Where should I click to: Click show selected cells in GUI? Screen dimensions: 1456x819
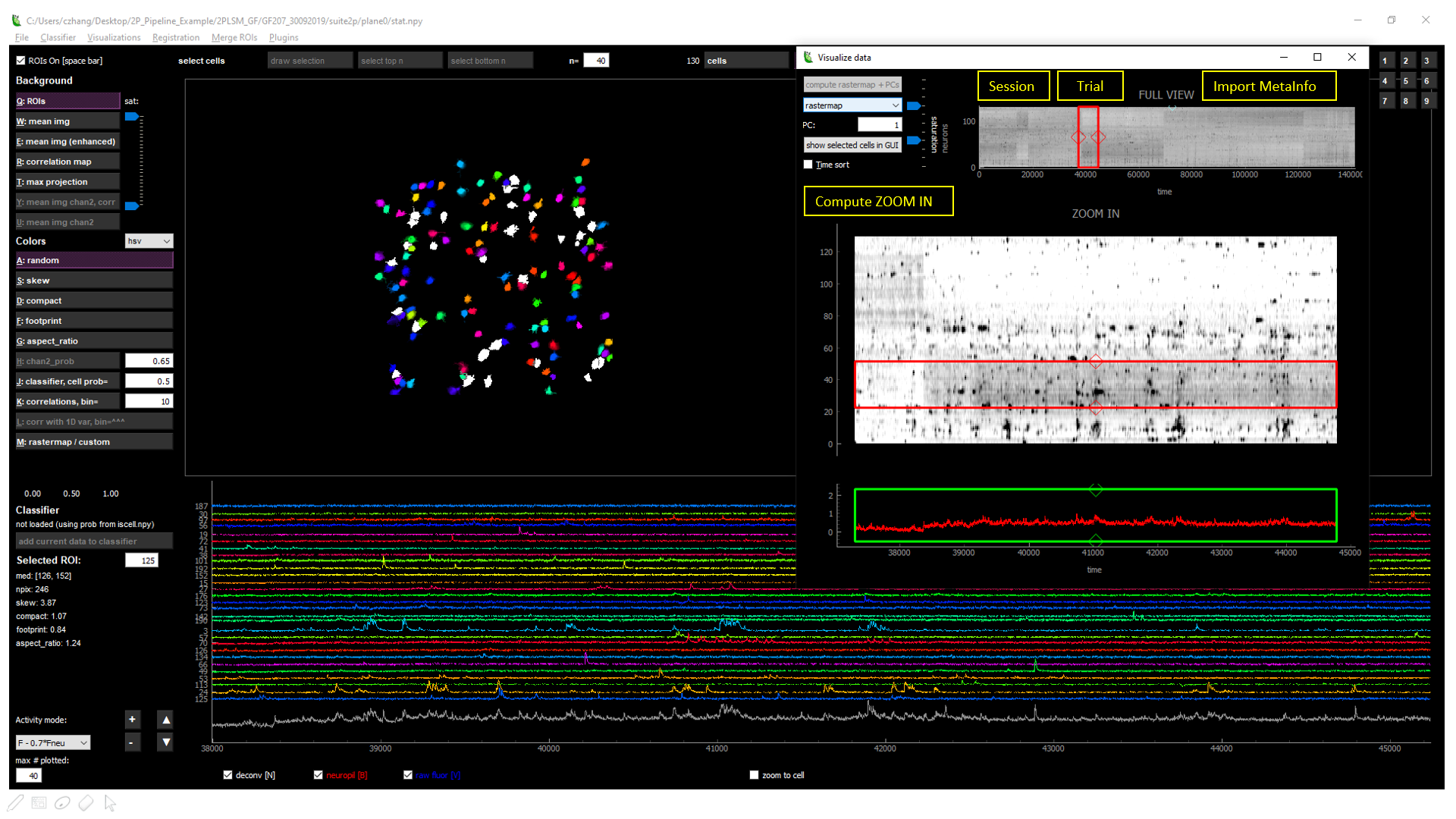click(x=852, y=145)
